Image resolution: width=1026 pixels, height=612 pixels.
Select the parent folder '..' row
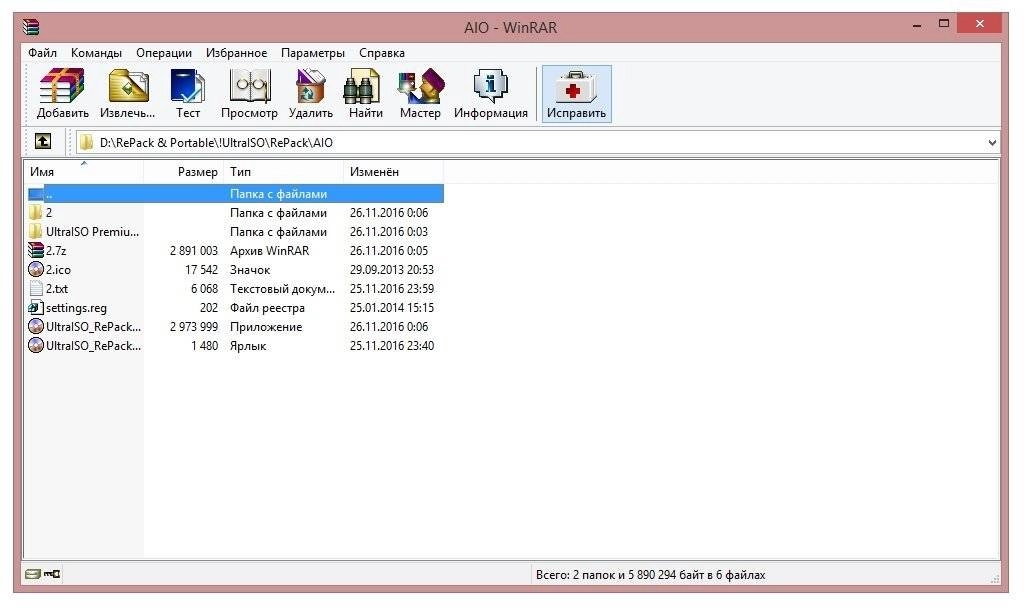pos(234,194)
